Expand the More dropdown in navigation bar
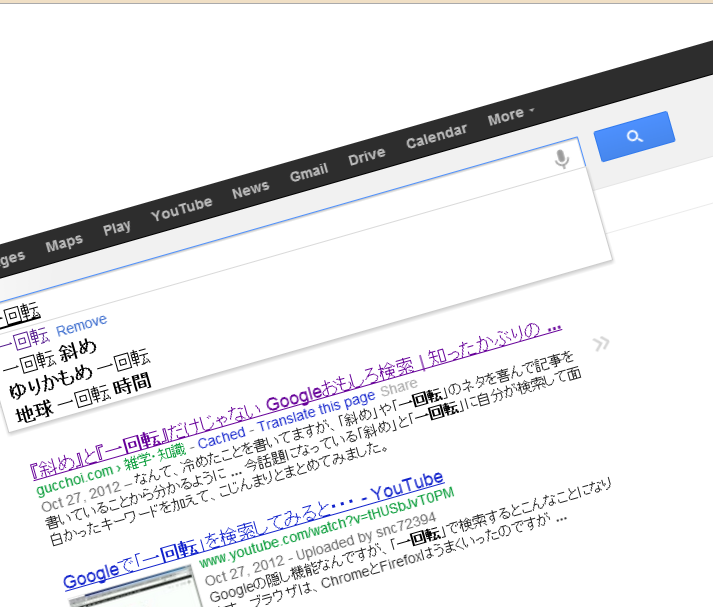The image size is (713, 607). point(511,116)
